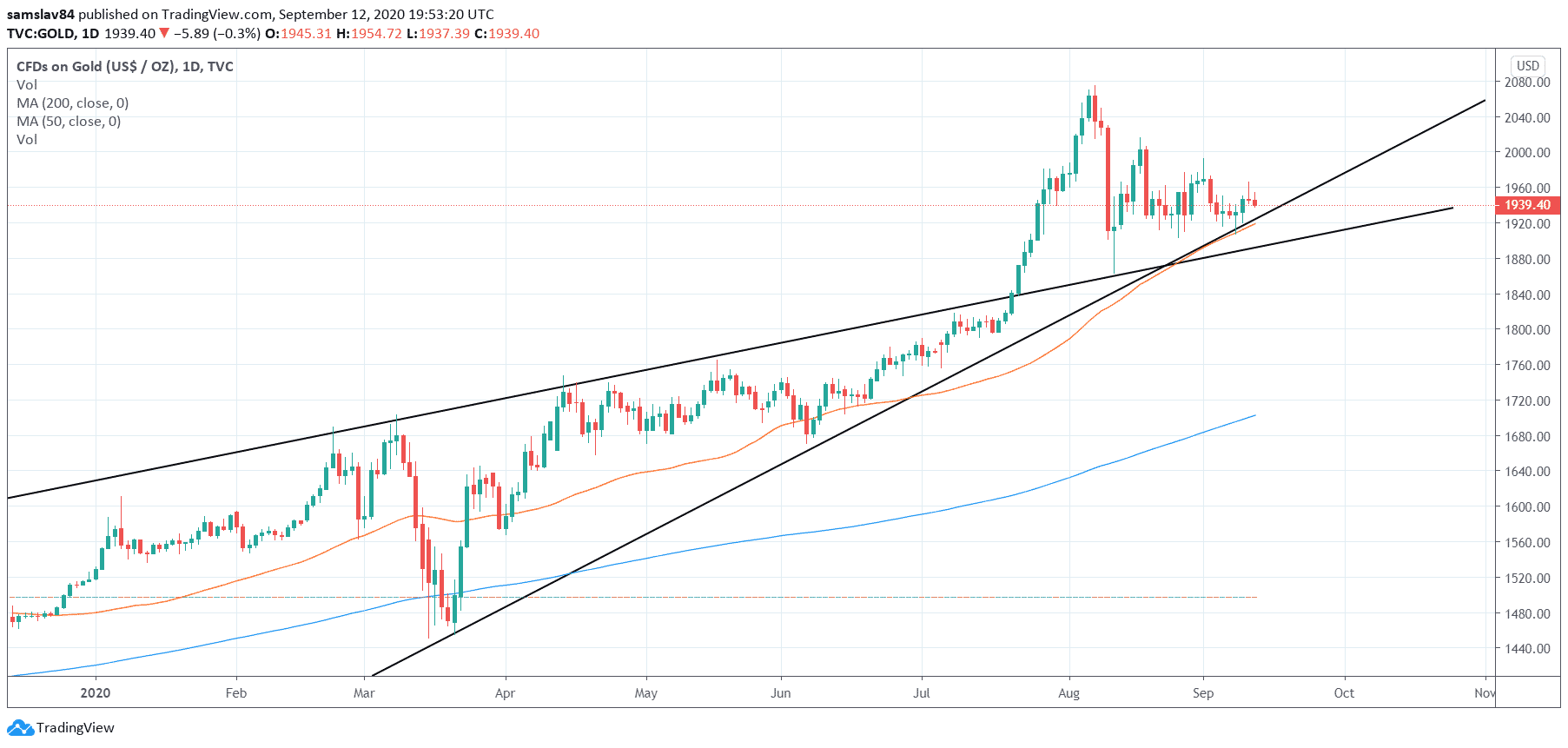This screenshot has width=1568, height=748.
Task: Click the 1440.00 price axis label
Action: coord(1527,648)
